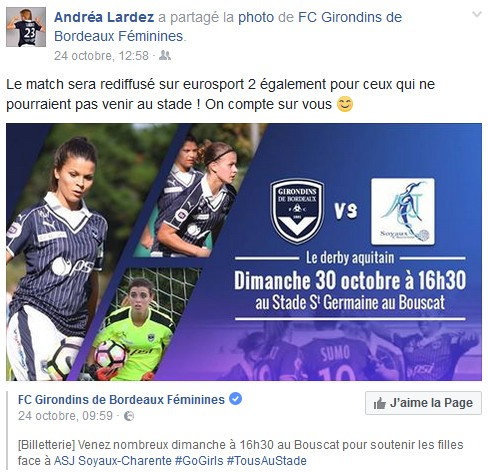Image resolution: width=488 pixels, height=472 pixels.
Task: Click the smiling emoji in post text
Action: click(x=345, y=104)
